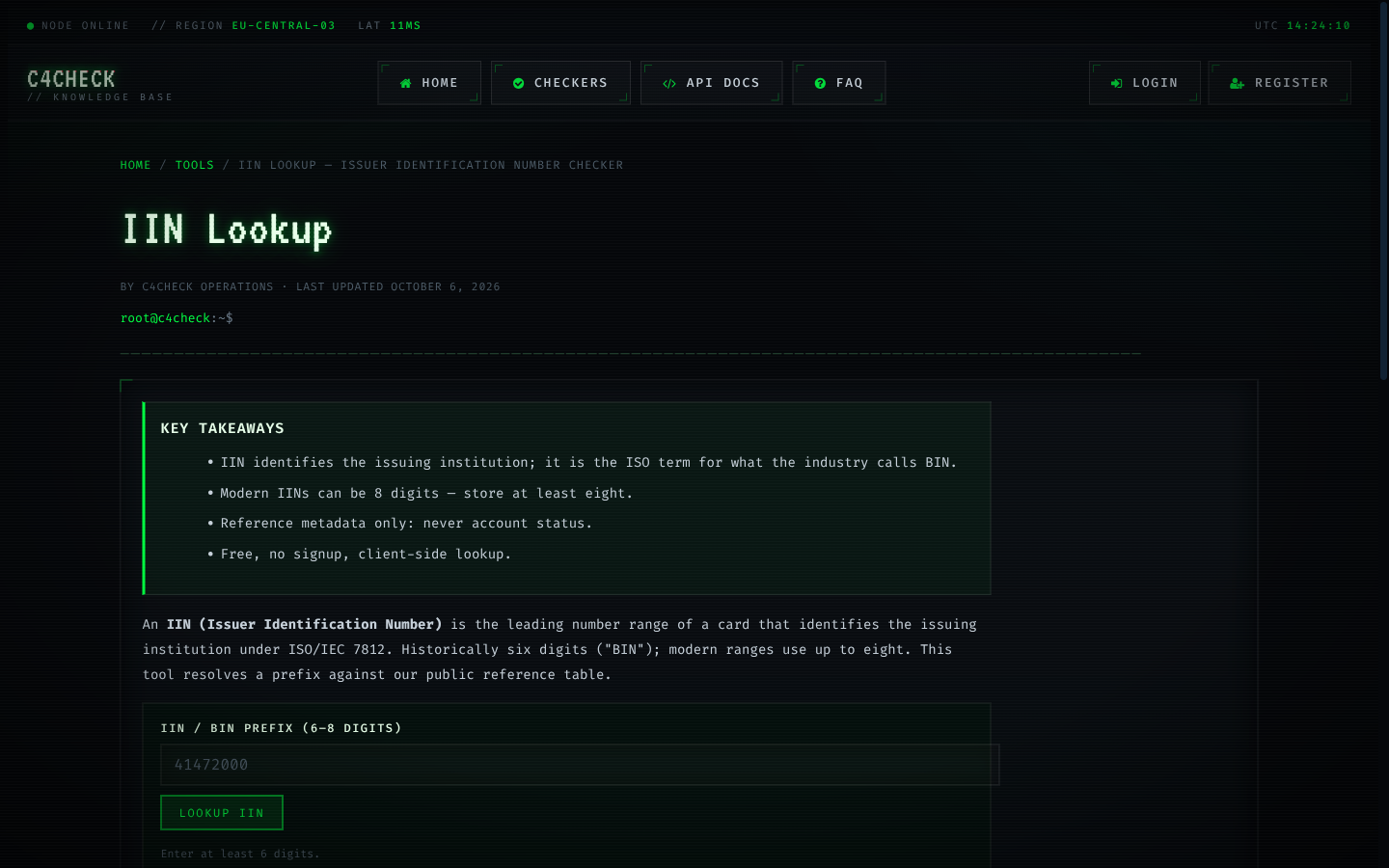Click the KEY TAKEAWAYS heading
1389x868 pixels.
point(223,428)
